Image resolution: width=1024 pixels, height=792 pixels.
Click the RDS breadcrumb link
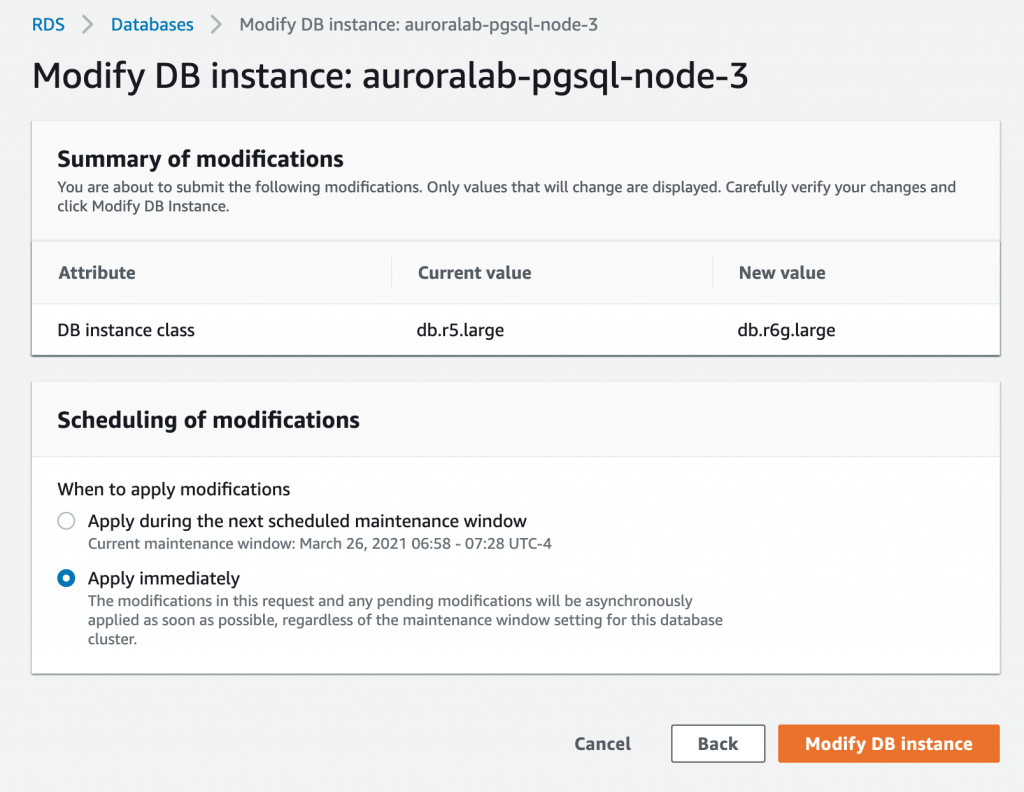(x=48, y=24)
